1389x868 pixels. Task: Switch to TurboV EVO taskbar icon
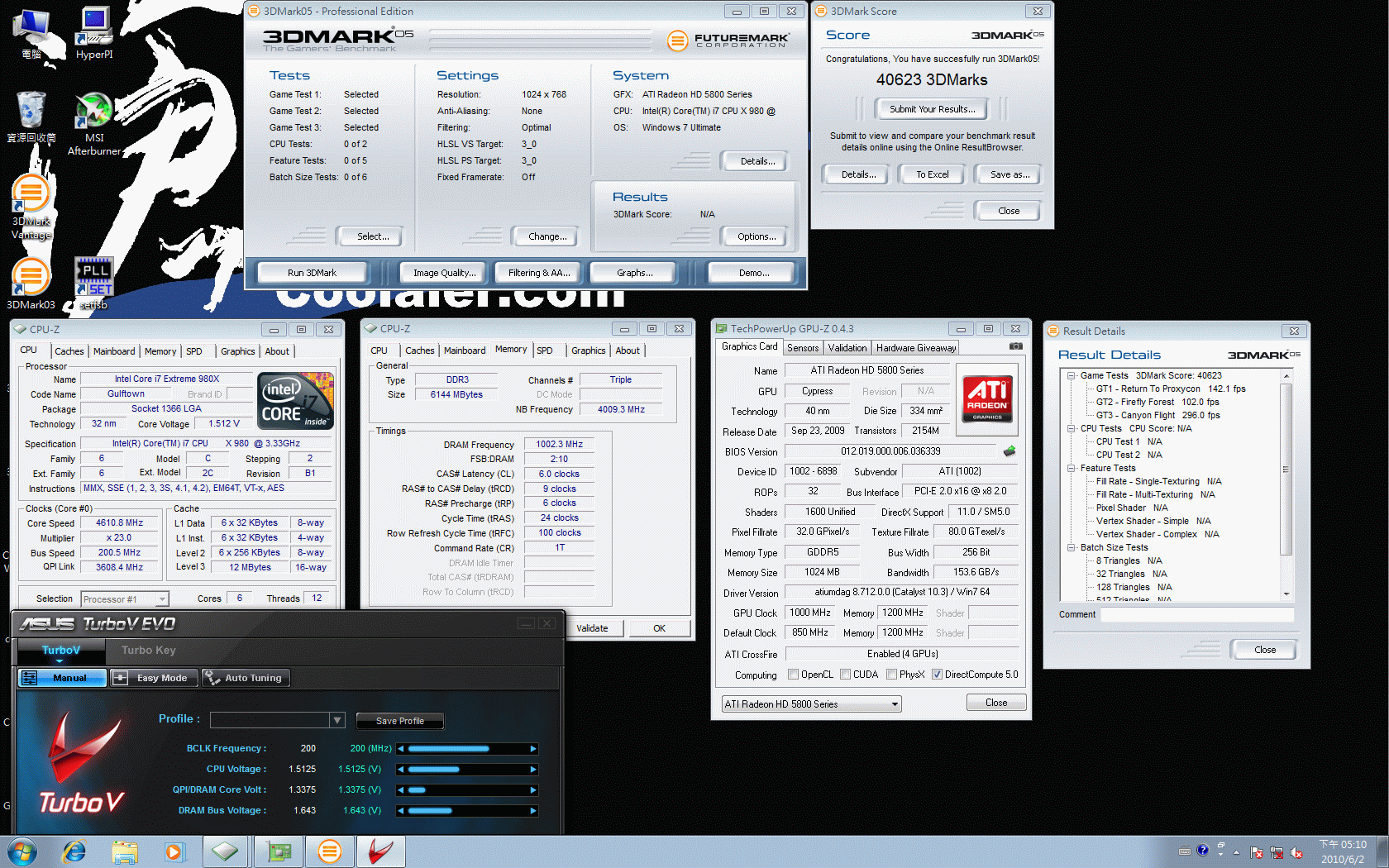[381, 851]
